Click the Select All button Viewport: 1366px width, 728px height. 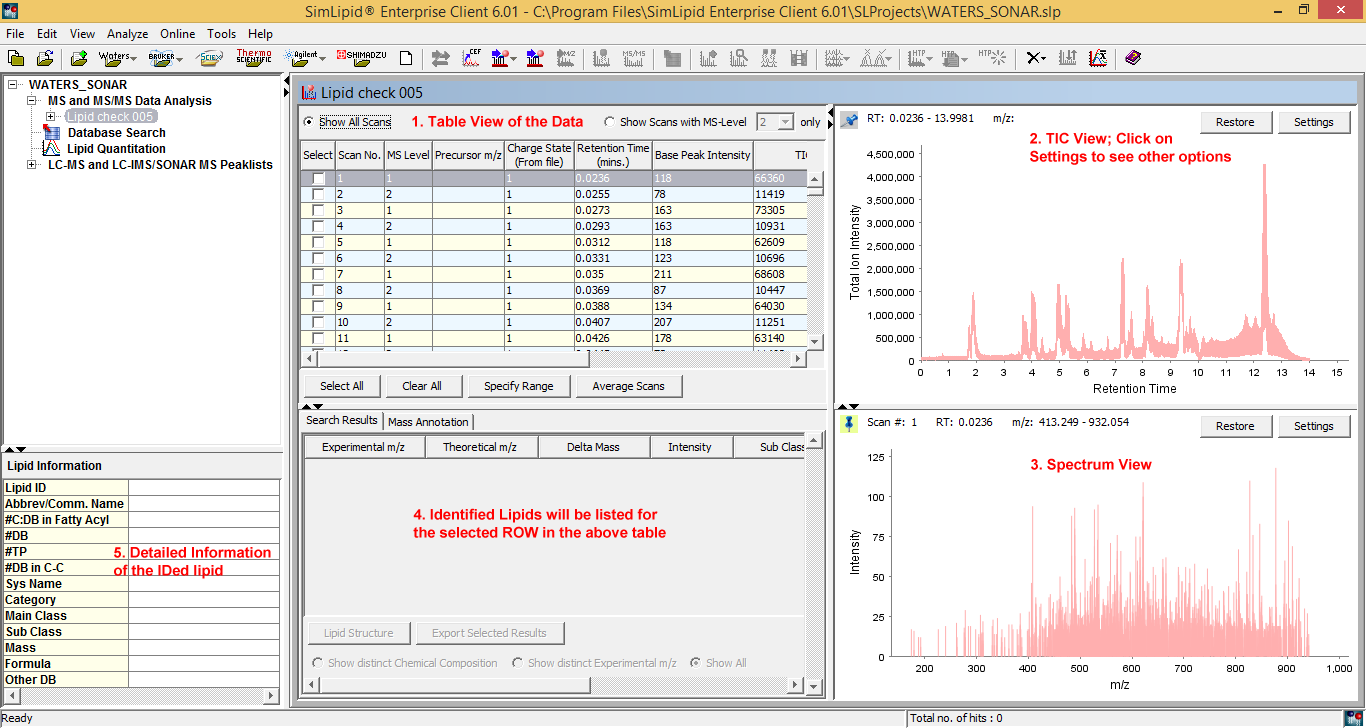coord(342,386)
